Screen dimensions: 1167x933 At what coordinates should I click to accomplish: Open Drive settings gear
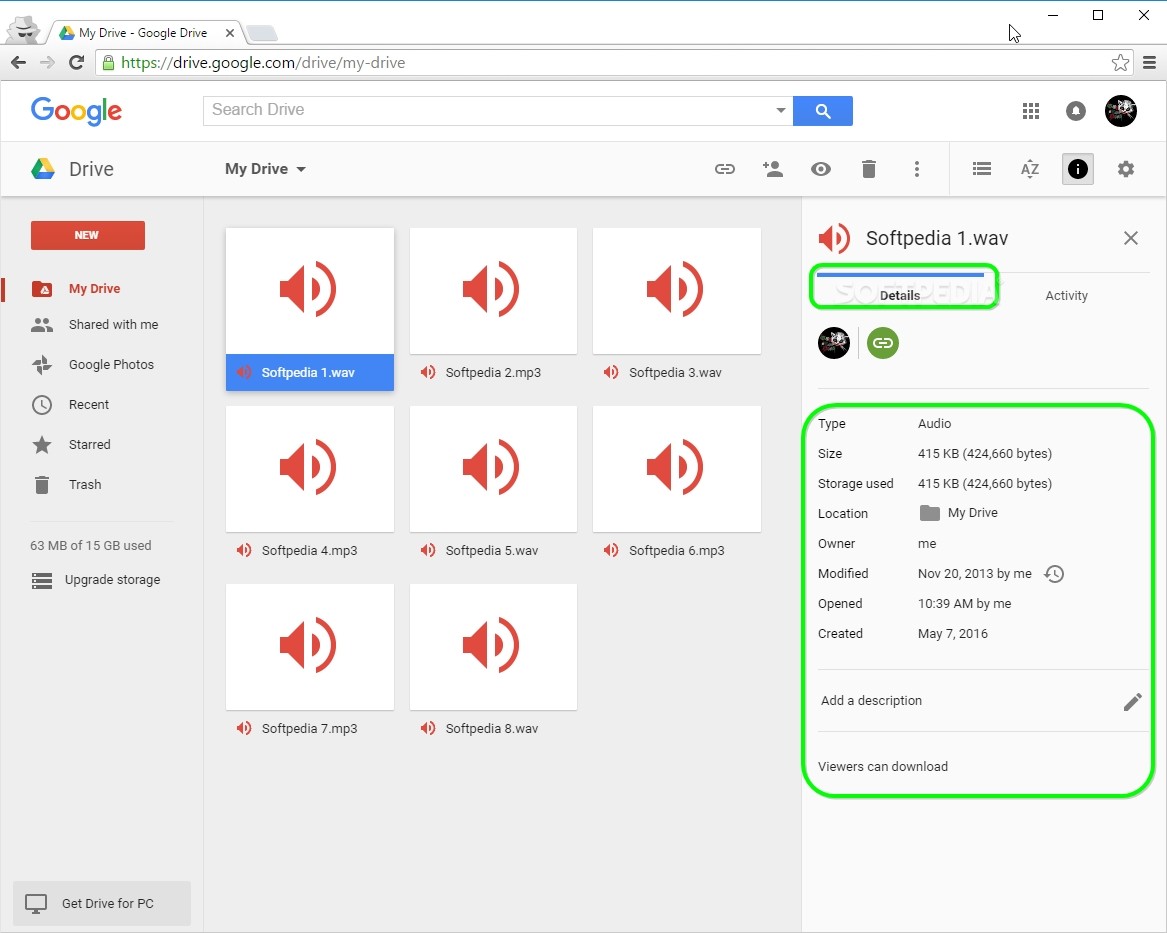1126,168
